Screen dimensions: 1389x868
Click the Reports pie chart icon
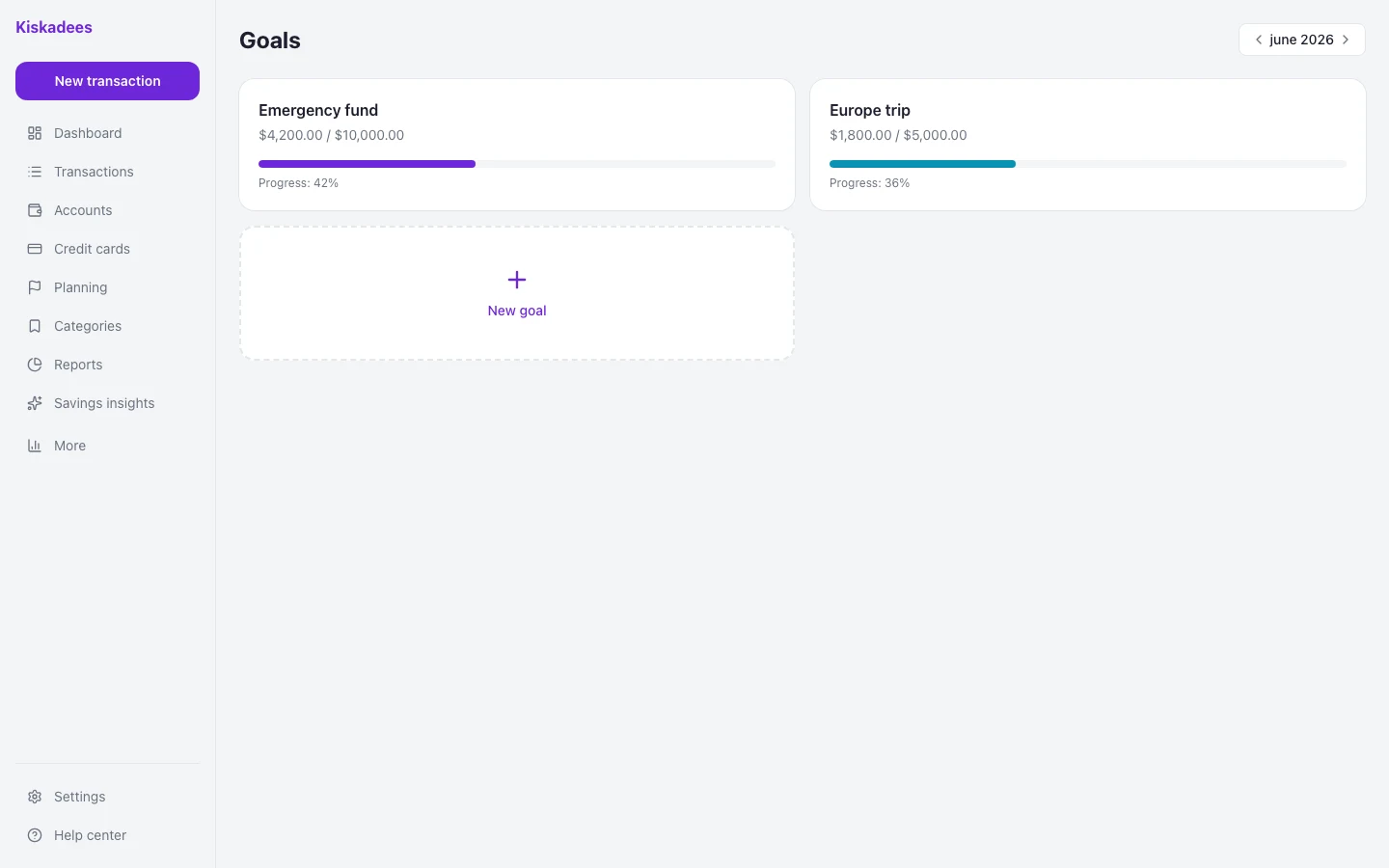(x=35, y=365)
